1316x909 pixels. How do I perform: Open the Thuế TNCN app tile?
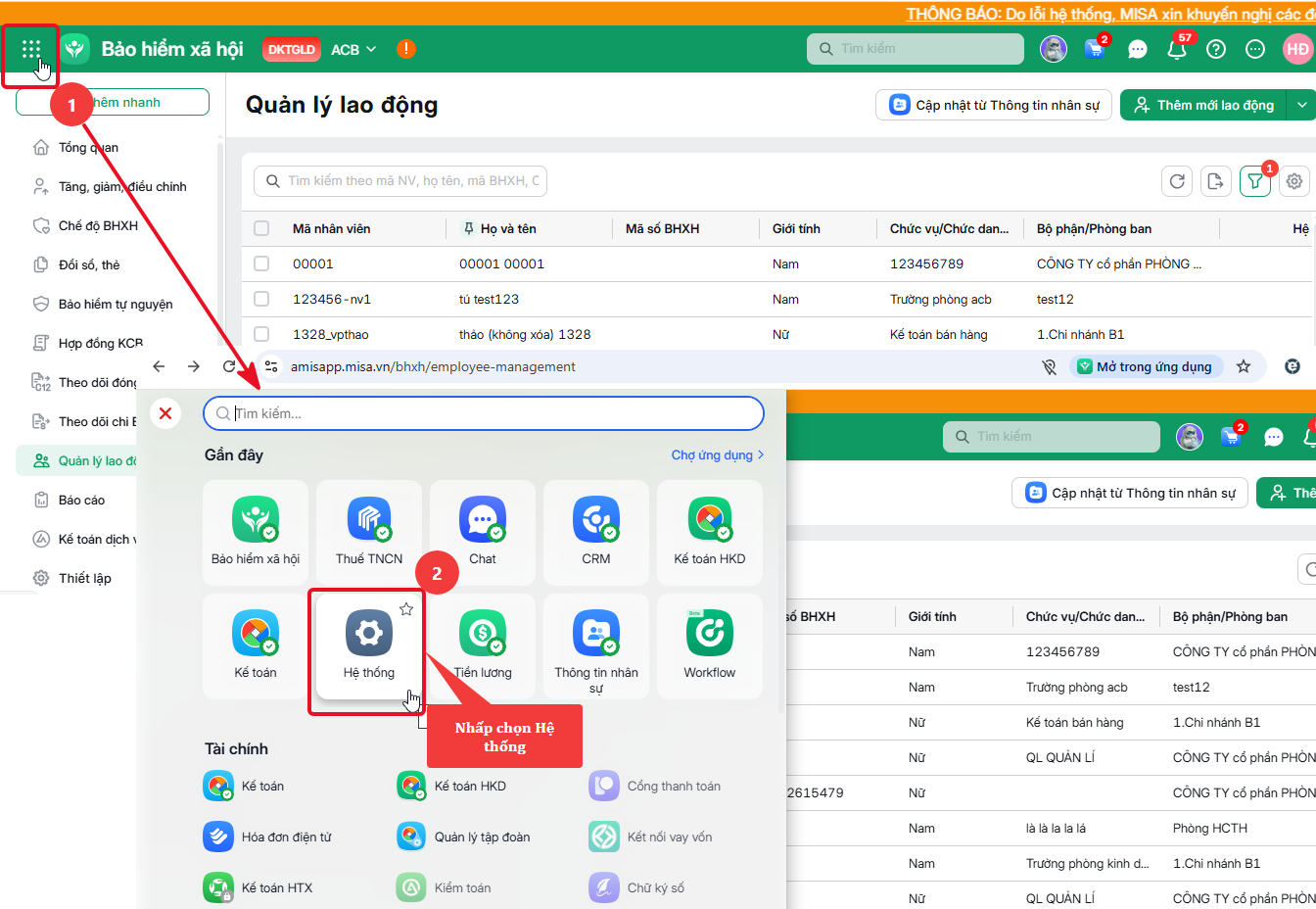point(369,533)
